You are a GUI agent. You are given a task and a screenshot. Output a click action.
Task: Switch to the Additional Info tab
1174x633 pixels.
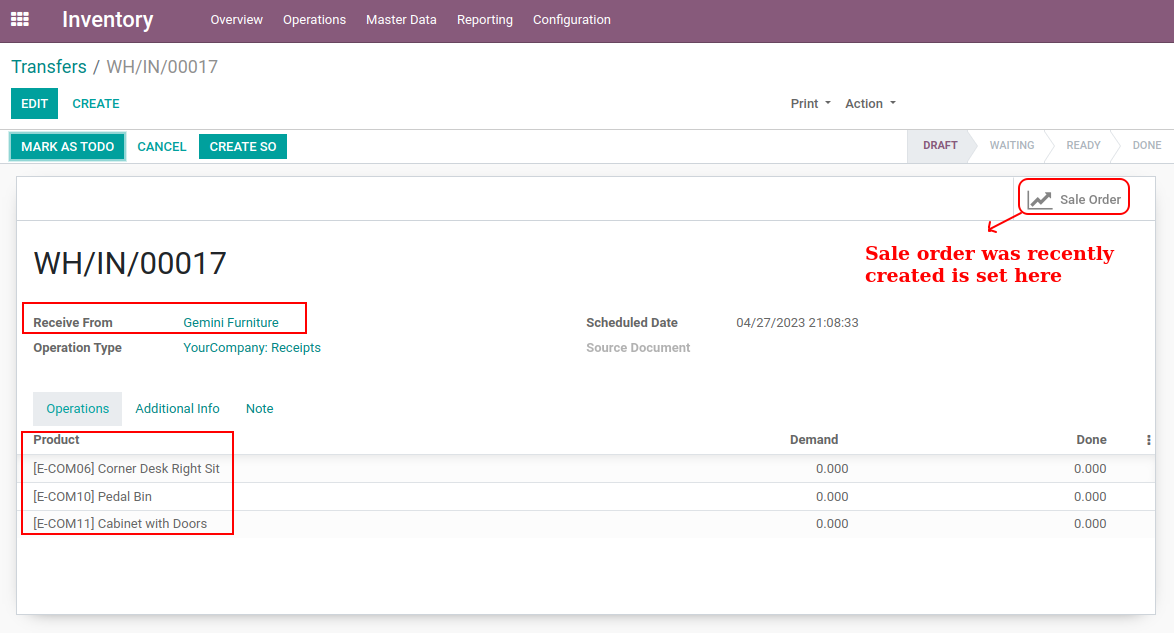point(177,409)
